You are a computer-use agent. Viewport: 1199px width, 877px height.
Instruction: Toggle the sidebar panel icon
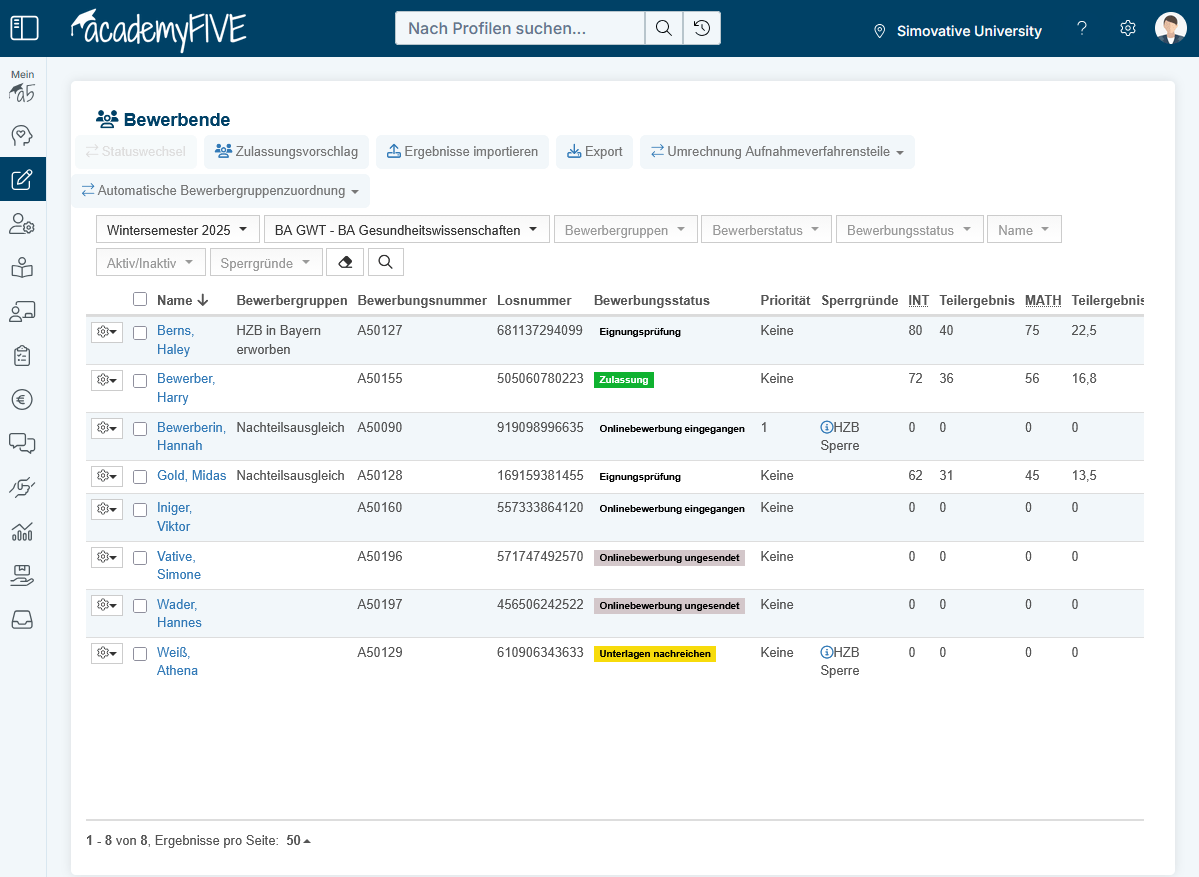click(24, 28)
